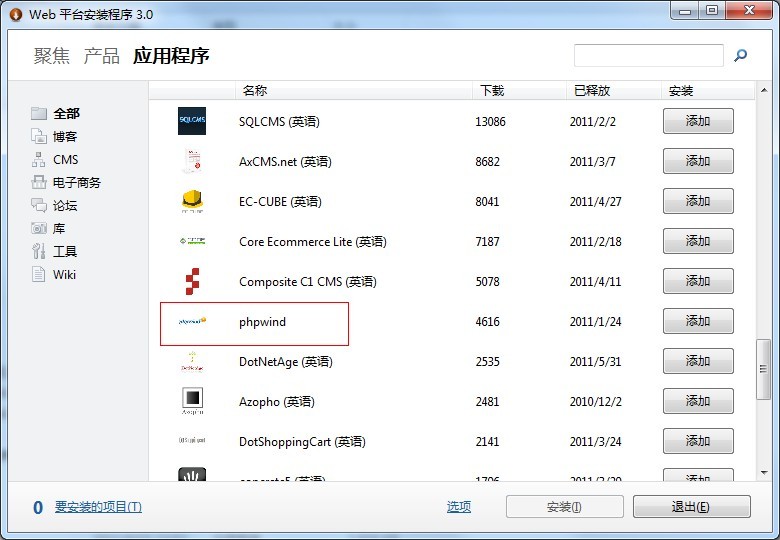The height and width of the screenshot is (540, 780).
Task: Select the Azopho (英语) entry name
Action: [x=277, y=401]
